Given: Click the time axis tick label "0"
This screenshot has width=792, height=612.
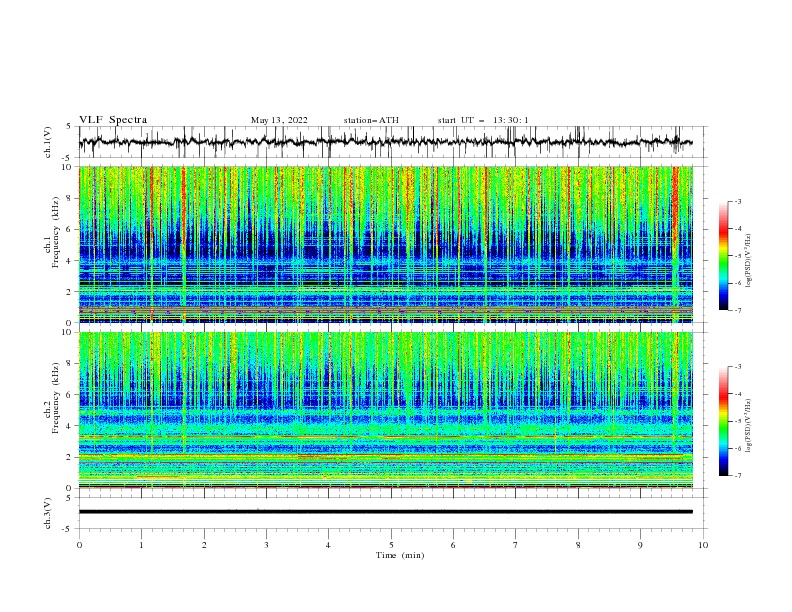Looking at the screenshot, I should pyautogui.click(x=79, y=545).
